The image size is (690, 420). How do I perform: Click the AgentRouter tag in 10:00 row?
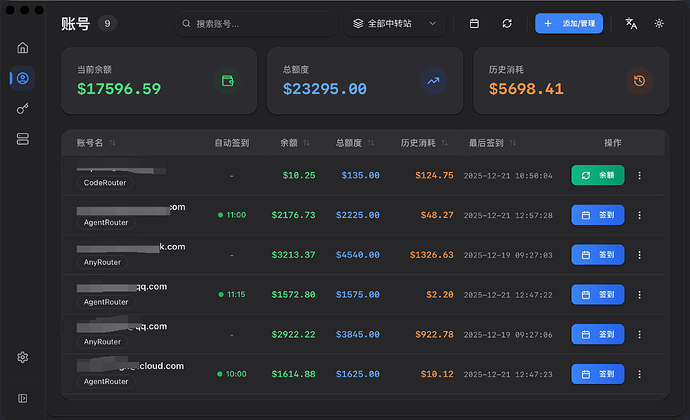(x=106, y=382)
